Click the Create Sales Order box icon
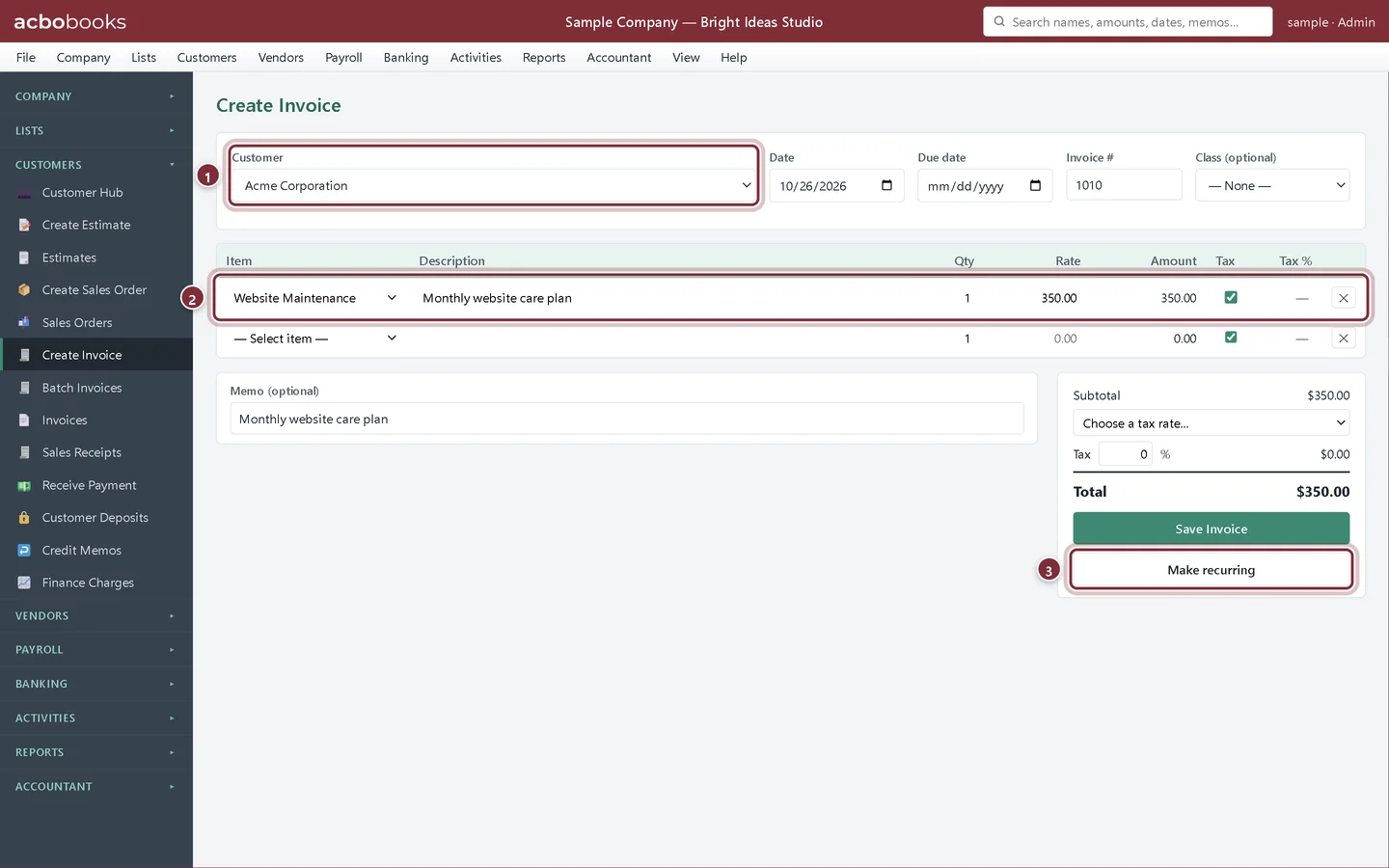The height and width of the screenshot is (868, 1389). tap(24, 289)
